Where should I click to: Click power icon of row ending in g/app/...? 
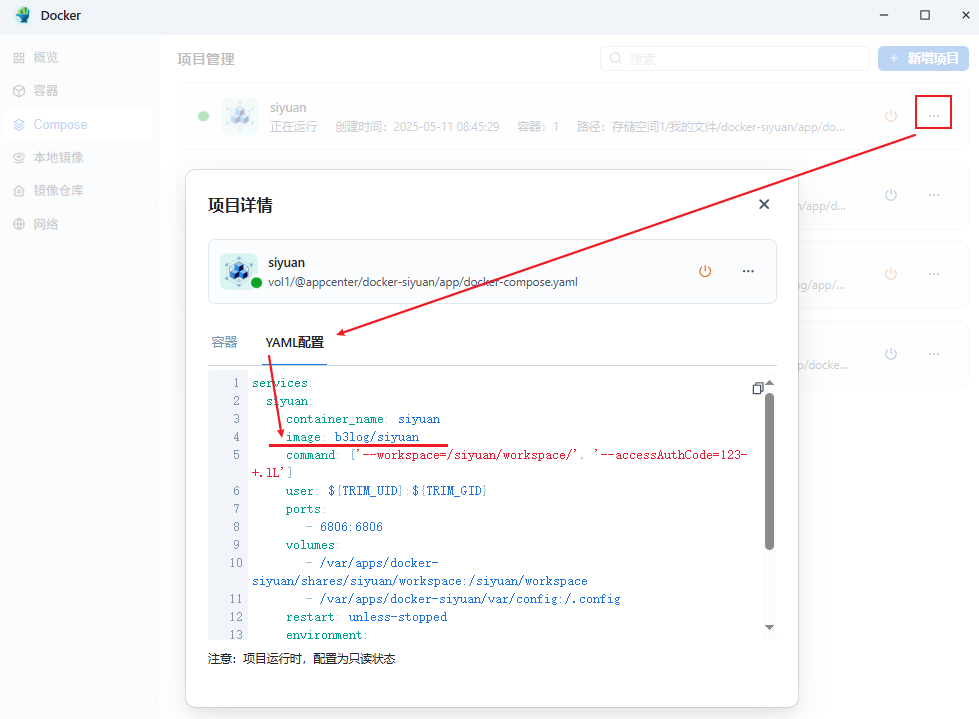pos(891,274)
